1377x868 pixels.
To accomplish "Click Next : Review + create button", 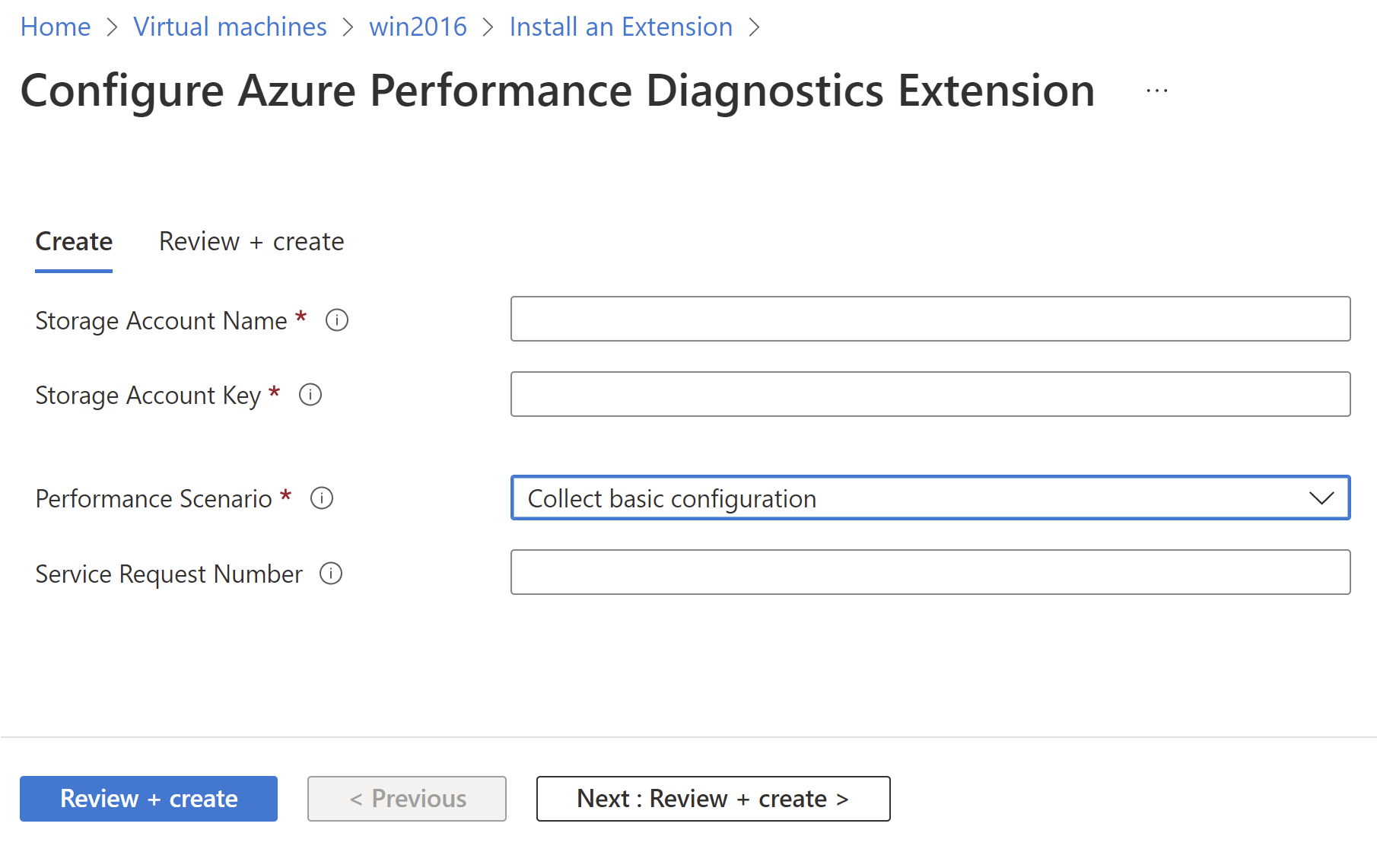I will click(713, 799).
